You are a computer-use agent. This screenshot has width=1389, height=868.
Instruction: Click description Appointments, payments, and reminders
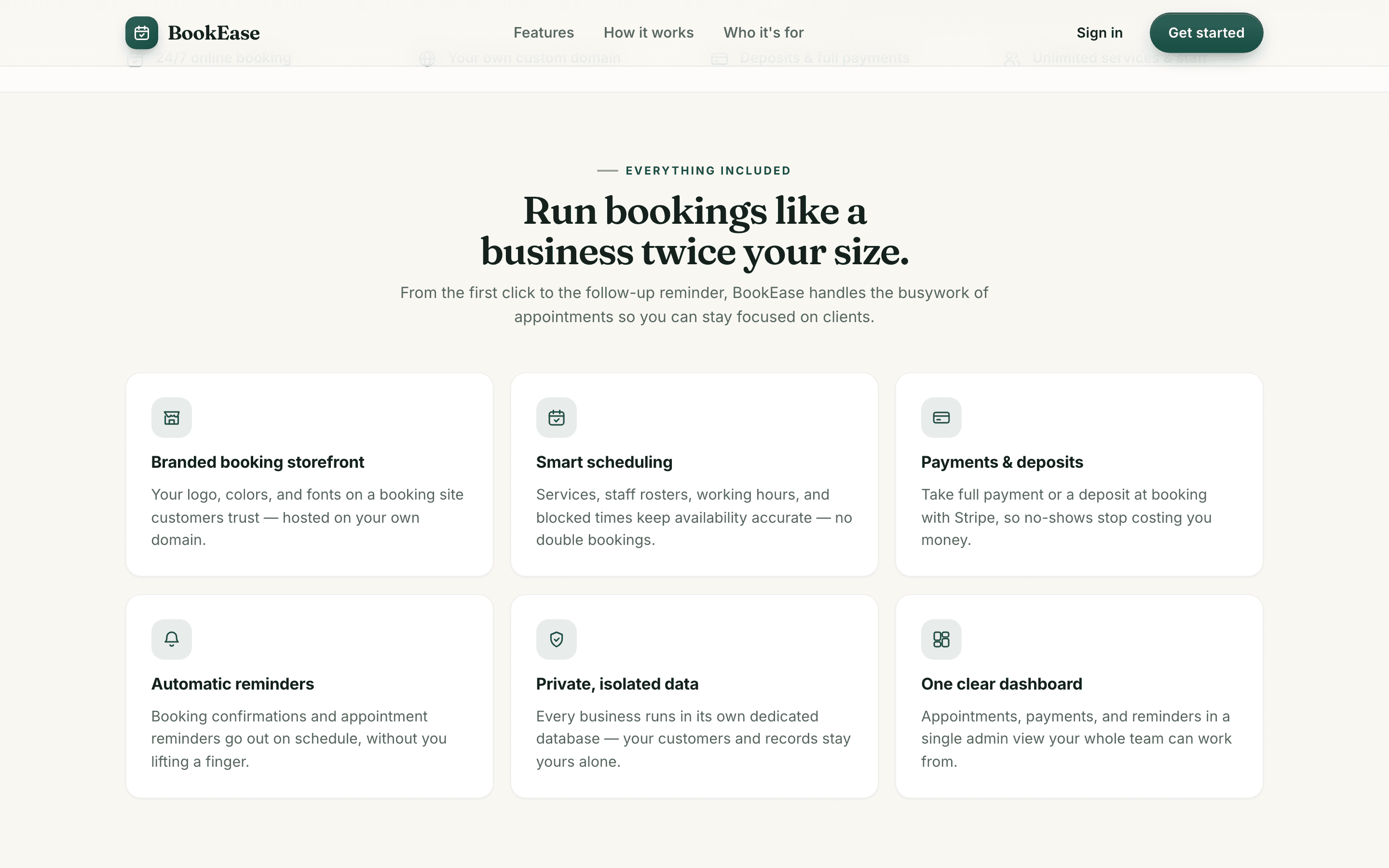(x=1076, y=739)
